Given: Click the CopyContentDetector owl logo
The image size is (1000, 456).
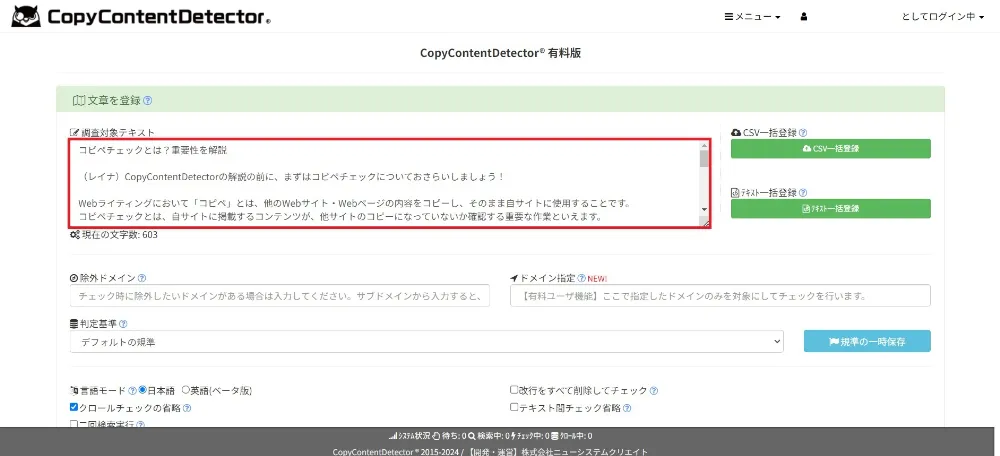Looking at the screenshot, I should click(26, 17).
